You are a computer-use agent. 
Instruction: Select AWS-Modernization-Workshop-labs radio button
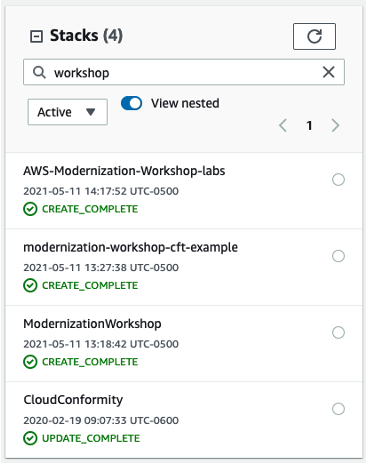pyautogui.click(x=338, y=180)
